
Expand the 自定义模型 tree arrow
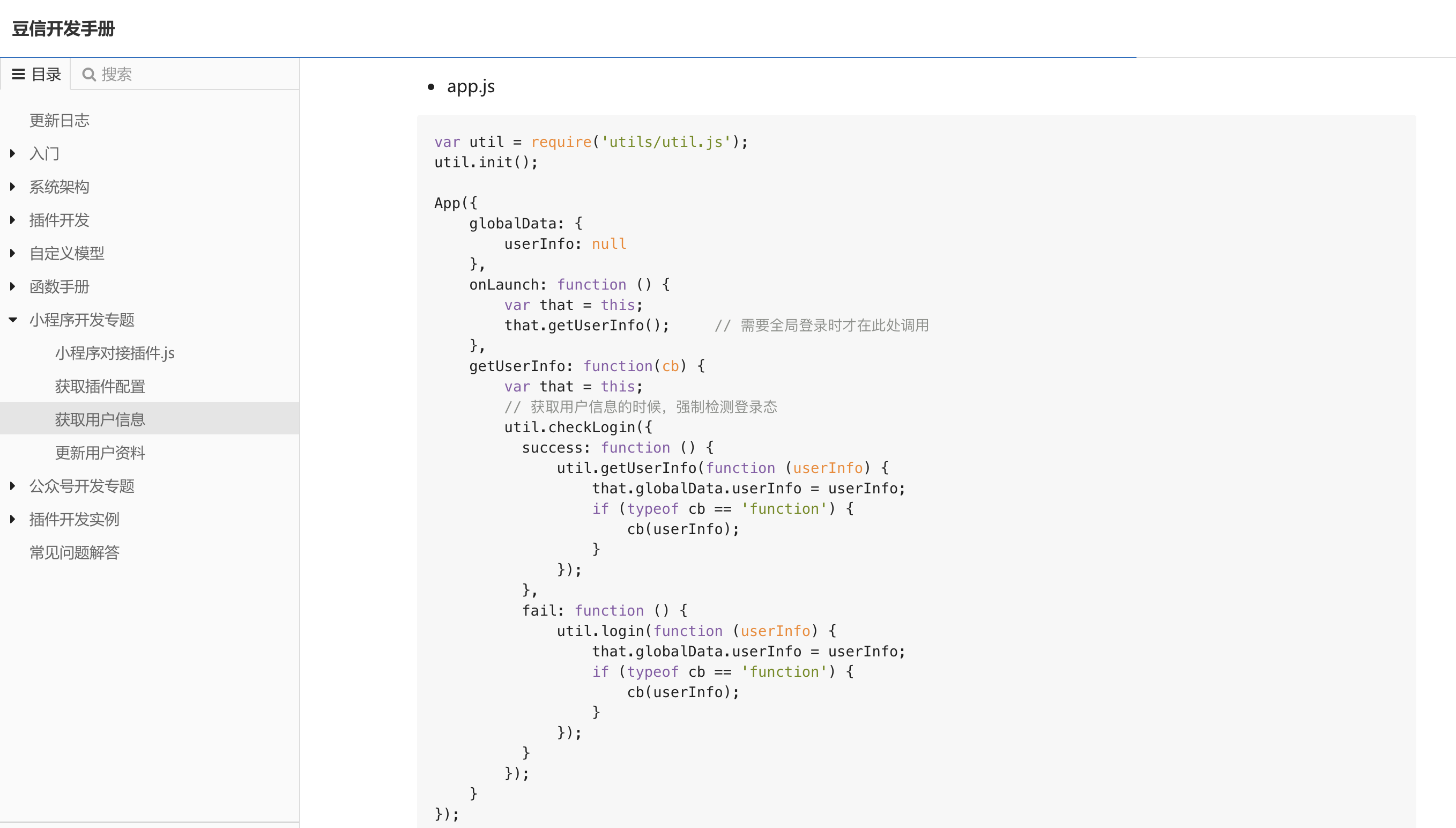(x=12, y=253)
